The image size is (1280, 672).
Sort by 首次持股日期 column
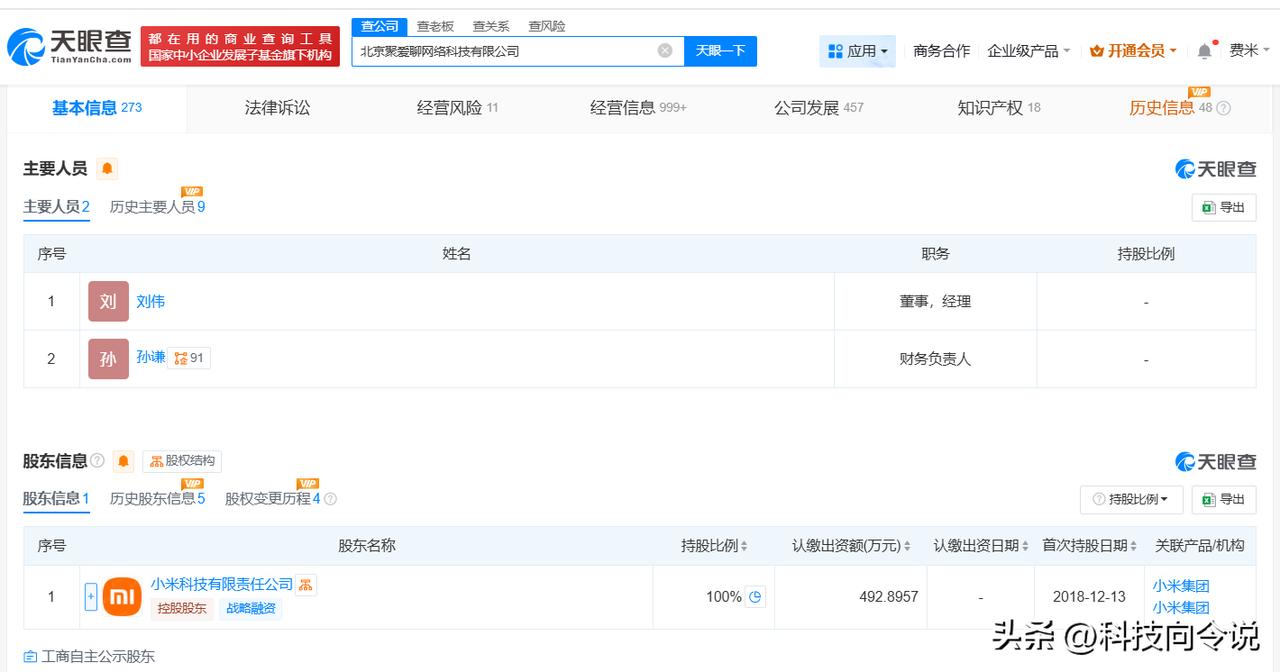pyautogui.click(x=1134, y=546)
